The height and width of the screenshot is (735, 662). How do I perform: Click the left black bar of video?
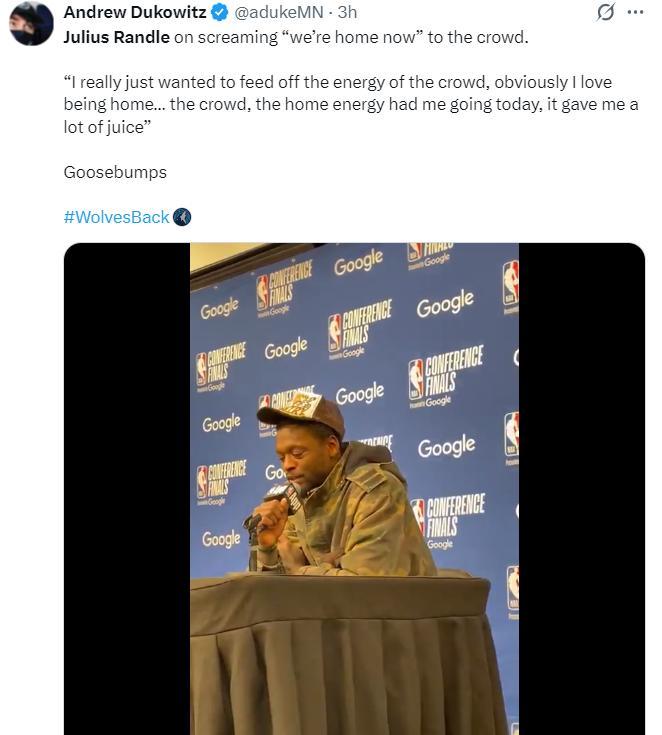click(127, 489)
